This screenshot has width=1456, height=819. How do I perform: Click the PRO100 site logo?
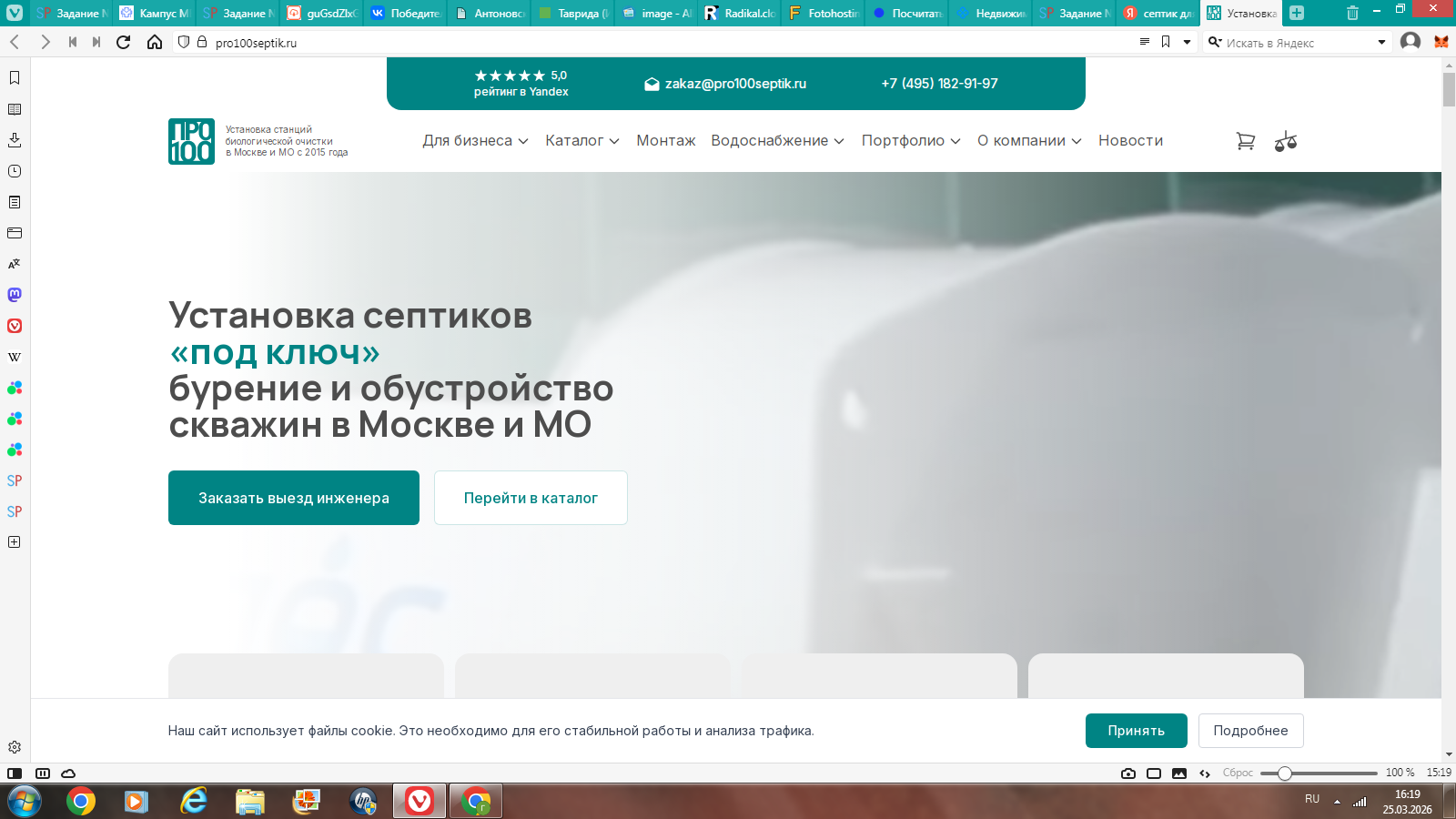(191, 141)
